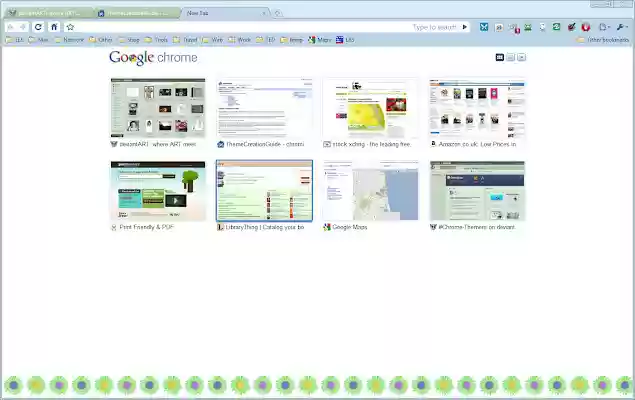Open the Maps bookmark
The height and width of the screenshot is (400, 635).
click(x=320, y=40)
